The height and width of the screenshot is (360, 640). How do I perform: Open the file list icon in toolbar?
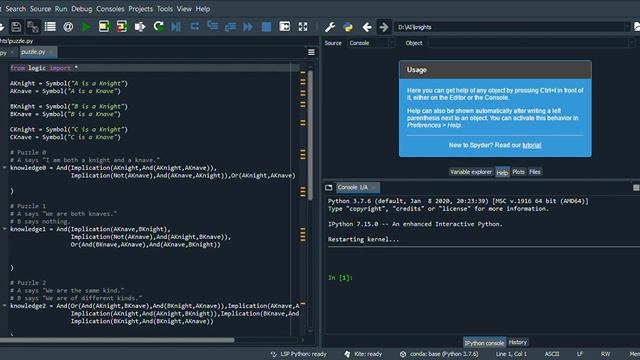tap(50, 27)
